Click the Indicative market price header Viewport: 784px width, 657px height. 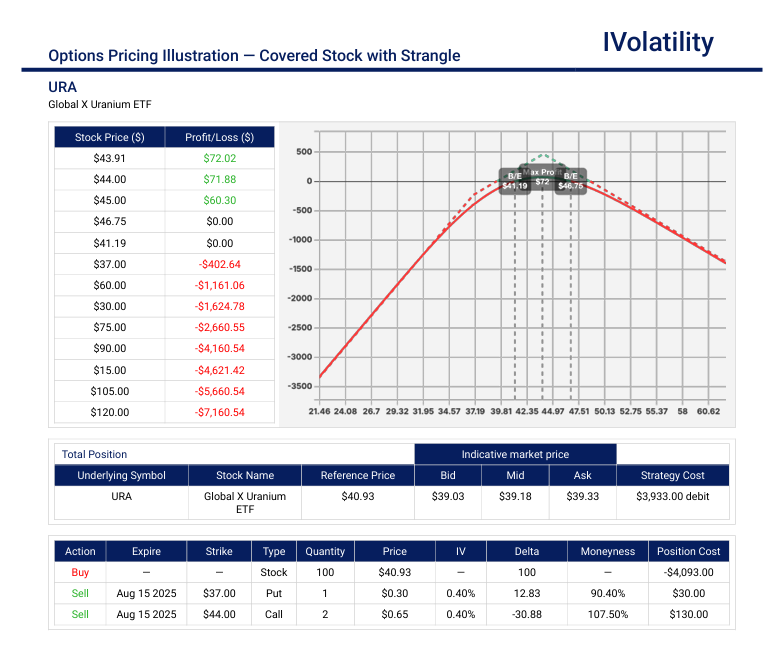(x=515, y=454)
